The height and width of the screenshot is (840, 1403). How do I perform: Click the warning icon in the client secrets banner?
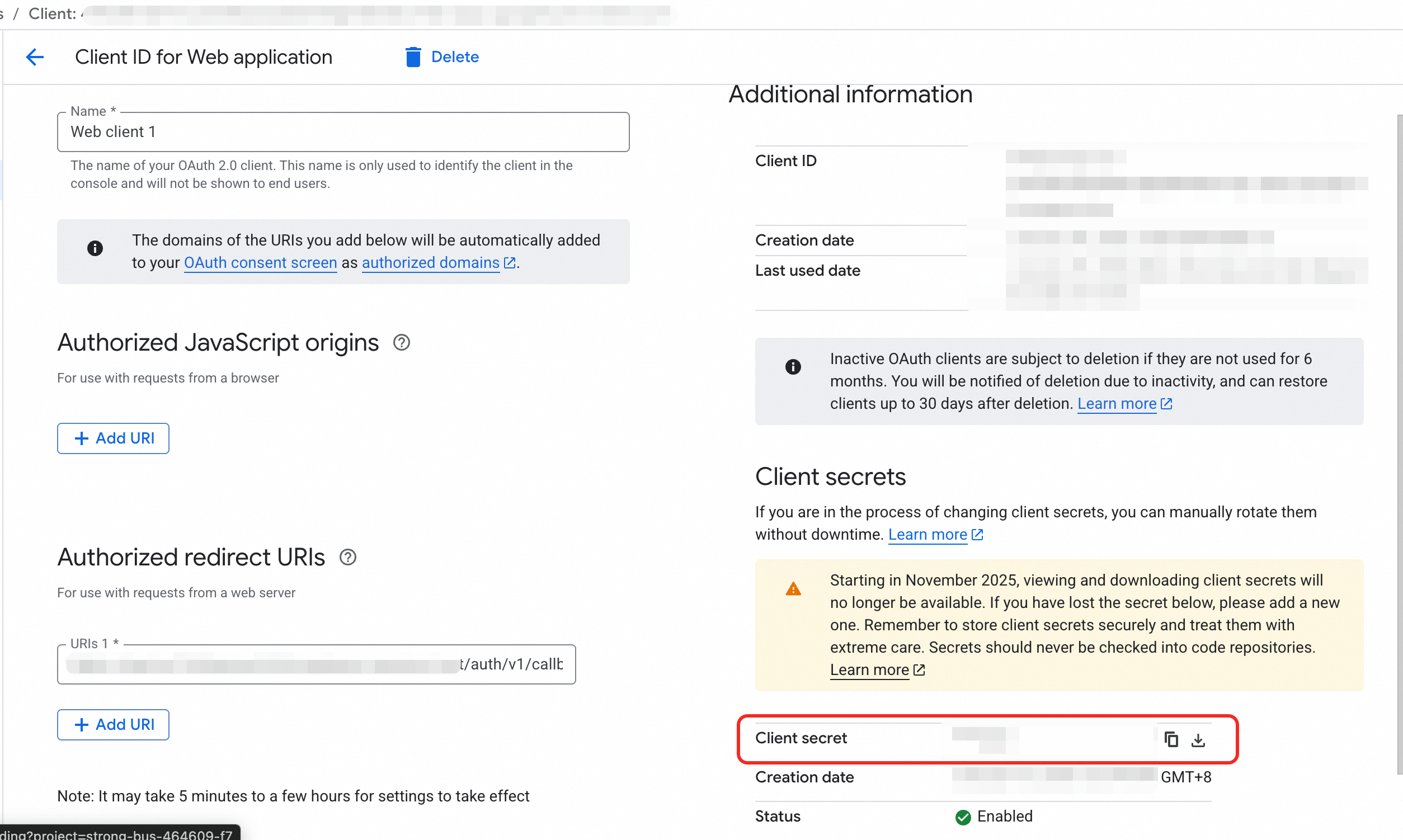point(793,588)
